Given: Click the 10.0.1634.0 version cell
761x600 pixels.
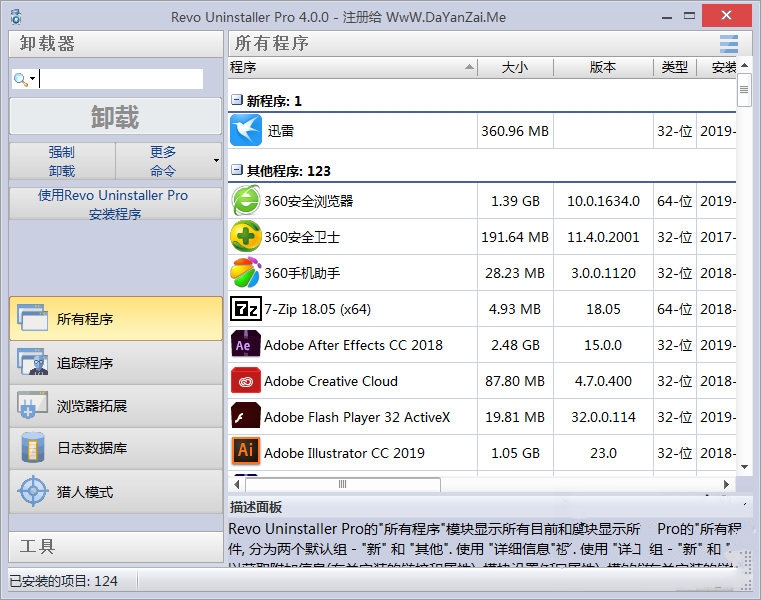Looking at the screenshot, I should [x=603, y=201].
